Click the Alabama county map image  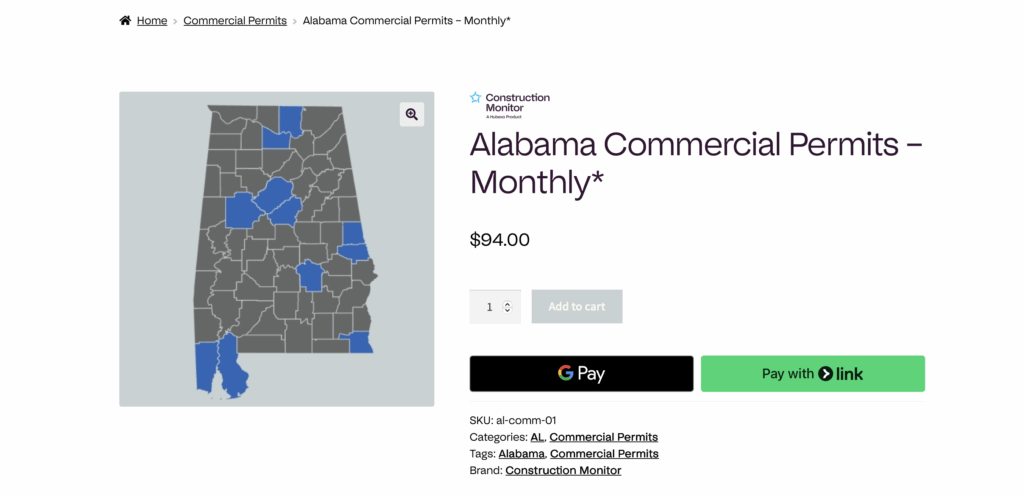[285, 250]
